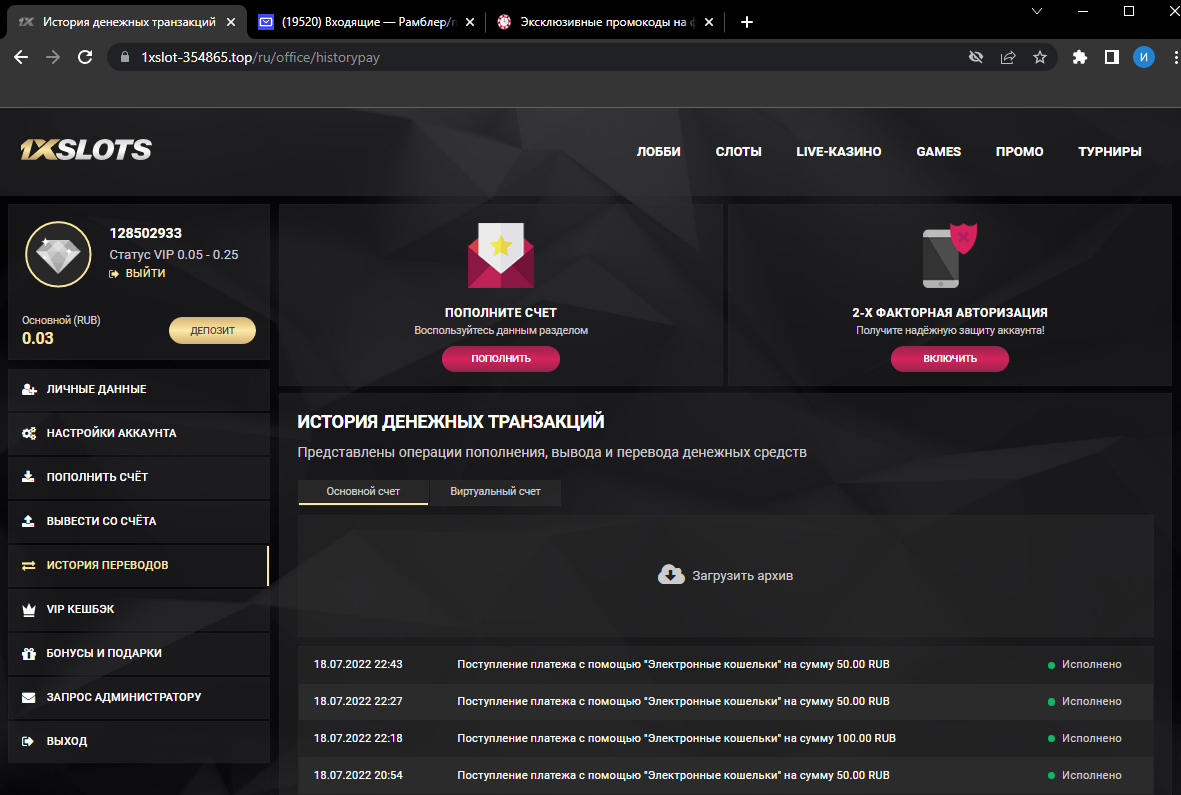Click the browser forward arrow
The image size is (1181, 795).
53,57
